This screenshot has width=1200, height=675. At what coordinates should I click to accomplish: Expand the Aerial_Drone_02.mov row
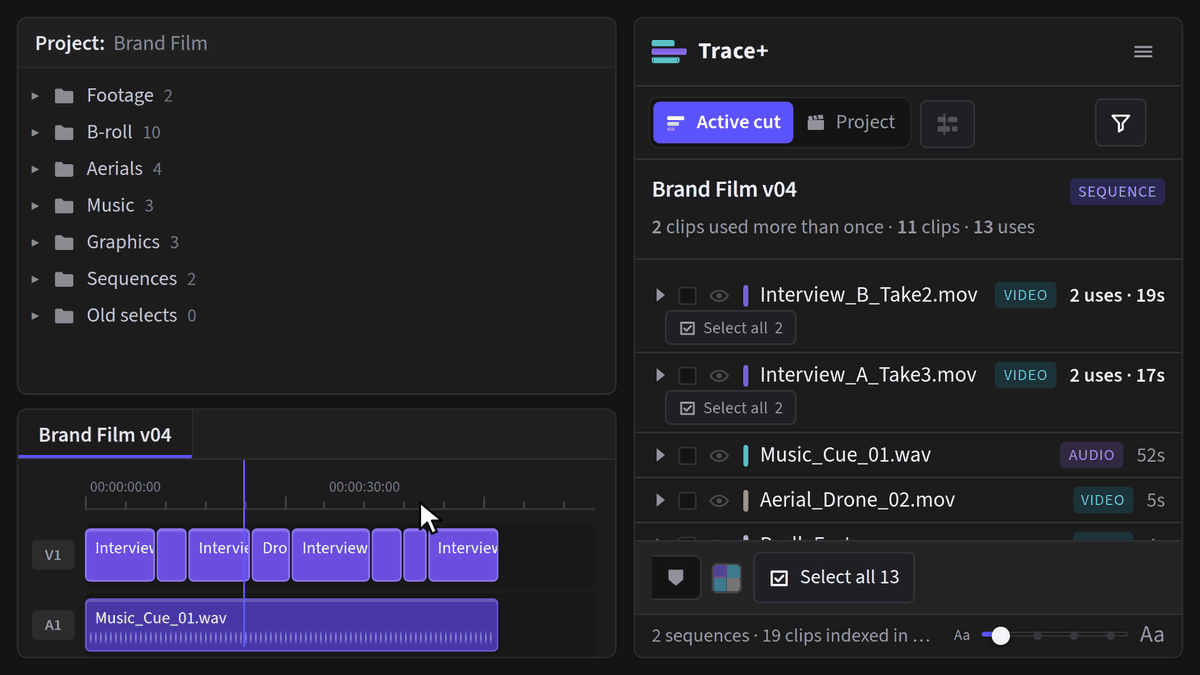(660, 500)
